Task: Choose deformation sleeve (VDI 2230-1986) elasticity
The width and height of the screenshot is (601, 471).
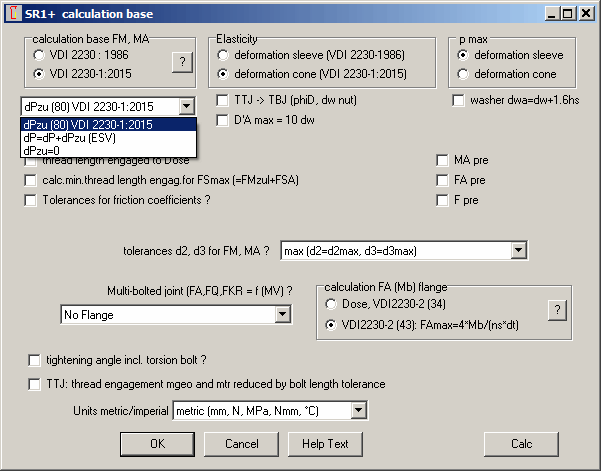Action: [225, 55]
